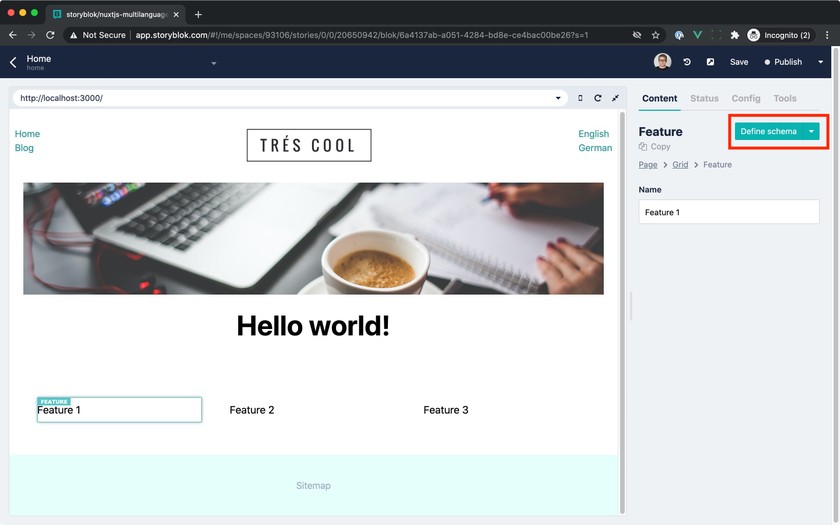Switch preview language to German
The width and height of the screenshot is (840, 525).
pyautogui.click(x=595, y=148)
